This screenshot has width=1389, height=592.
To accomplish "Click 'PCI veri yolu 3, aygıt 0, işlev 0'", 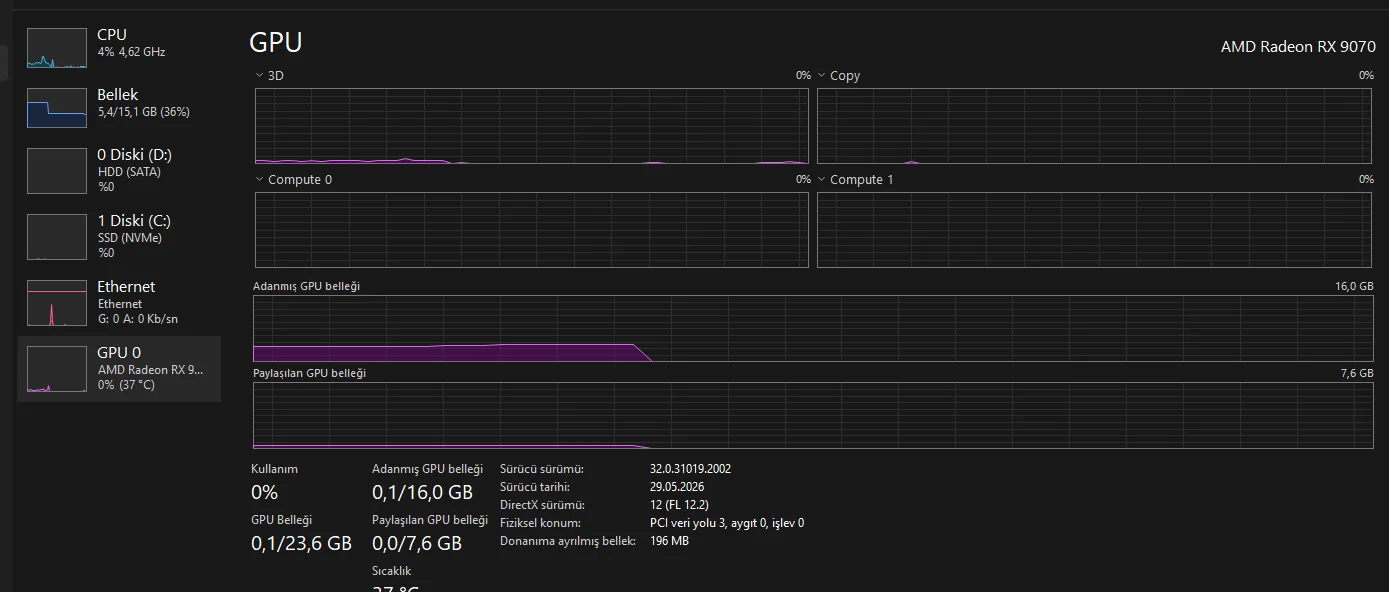I will point(727,523).
